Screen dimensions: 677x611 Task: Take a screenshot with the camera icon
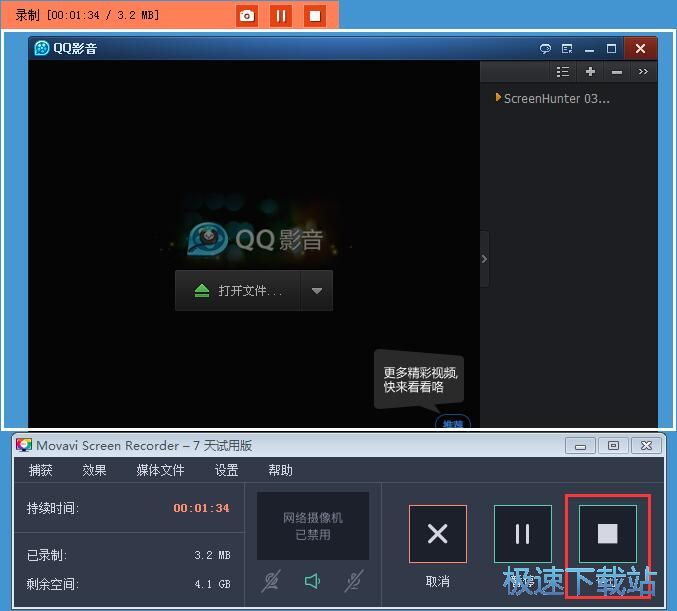(247, 16)
